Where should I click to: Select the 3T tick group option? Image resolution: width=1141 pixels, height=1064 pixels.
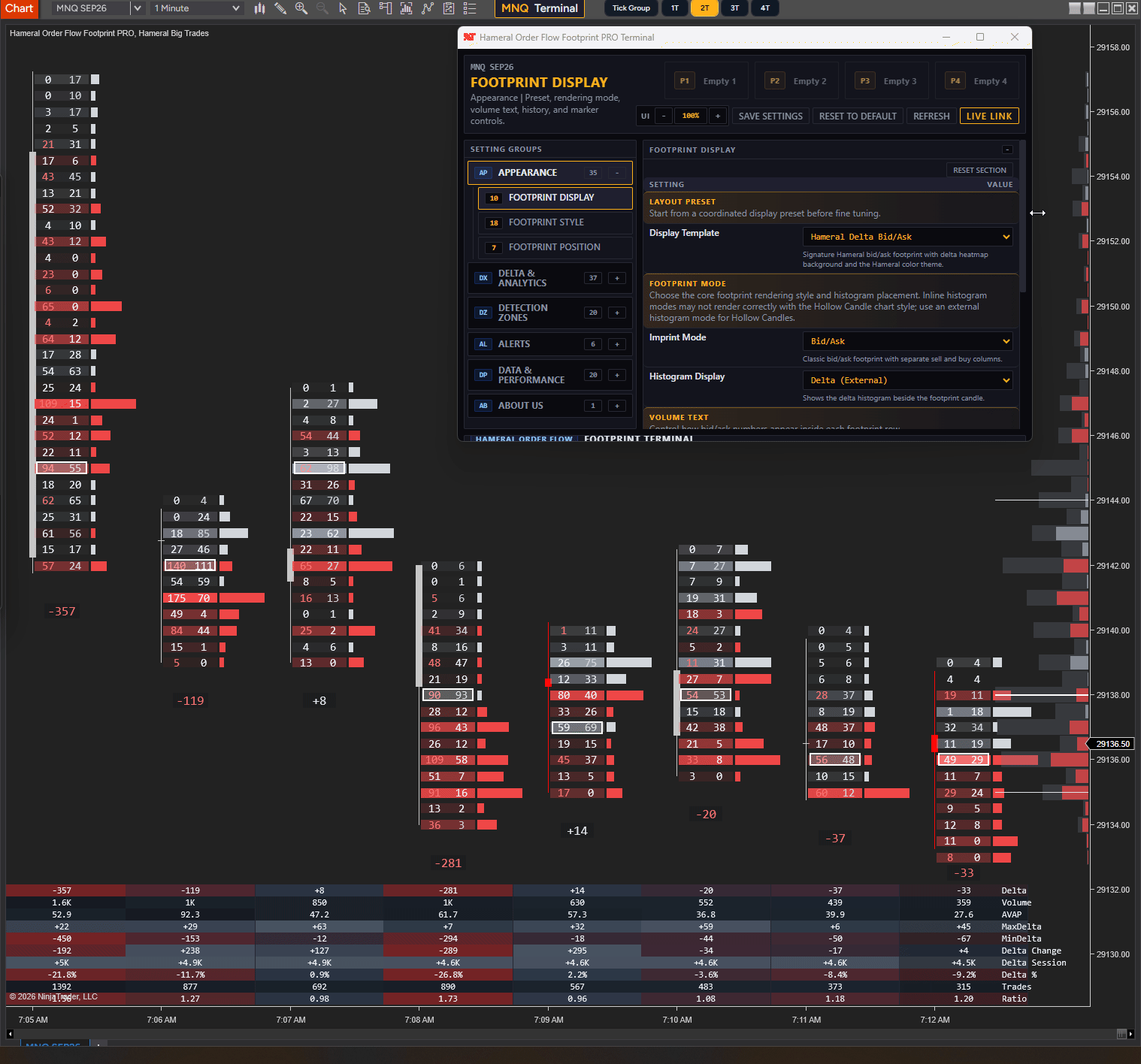click(x=734, y=8)
